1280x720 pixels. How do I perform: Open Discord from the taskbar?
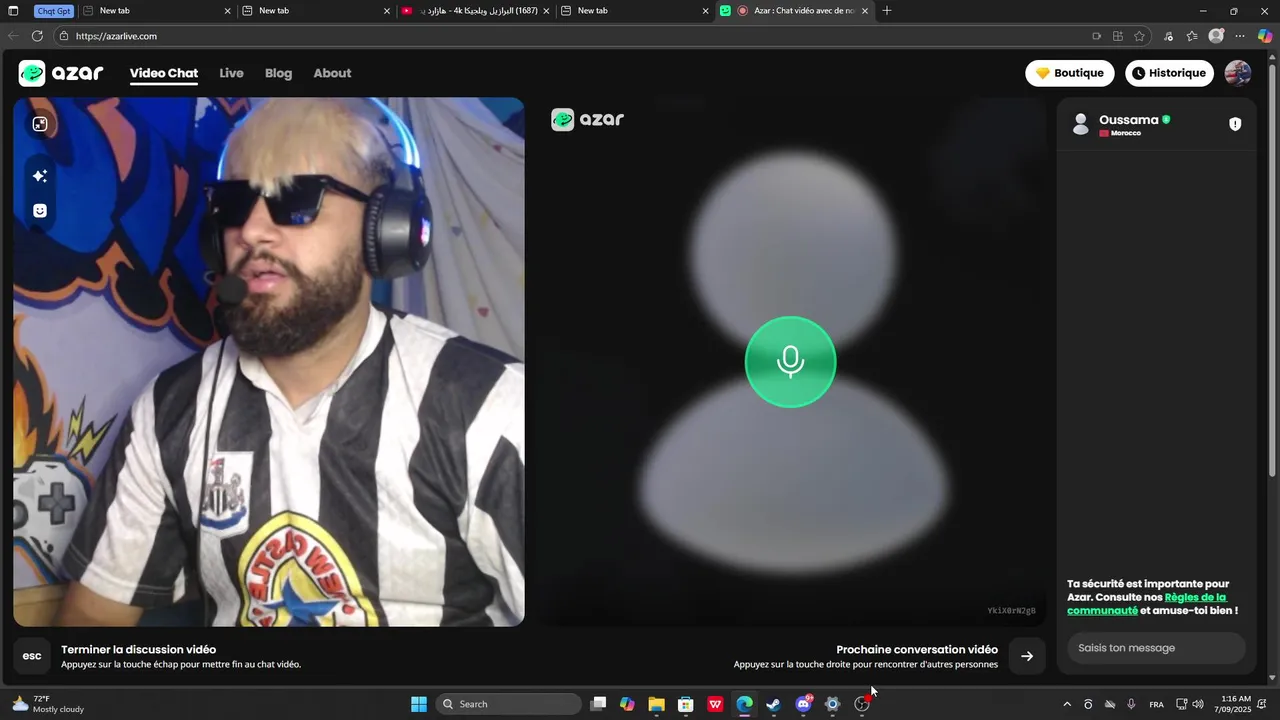[x=803, y=704]
